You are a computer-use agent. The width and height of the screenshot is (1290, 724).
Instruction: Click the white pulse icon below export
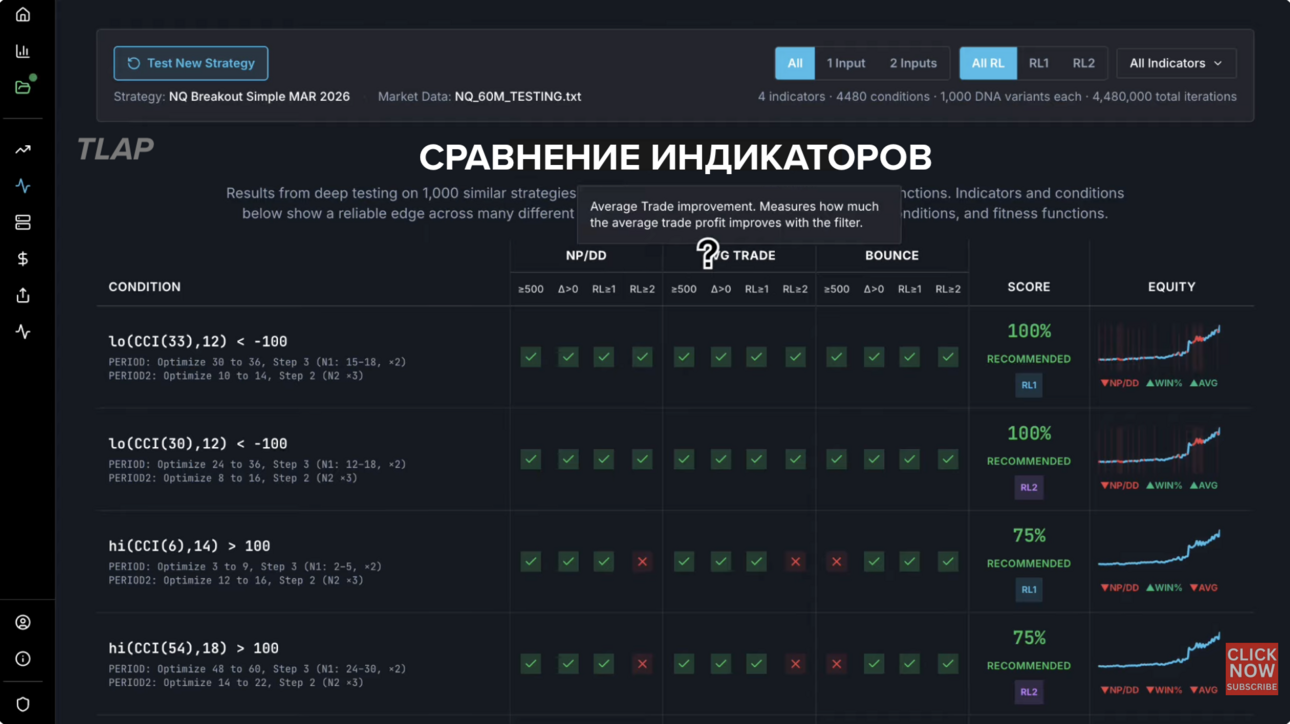[x=23, y=332]
